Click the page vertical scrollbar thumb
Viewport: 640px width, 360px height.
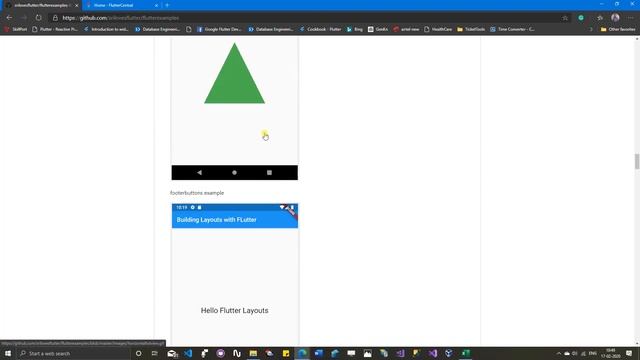tap(637, 161)
